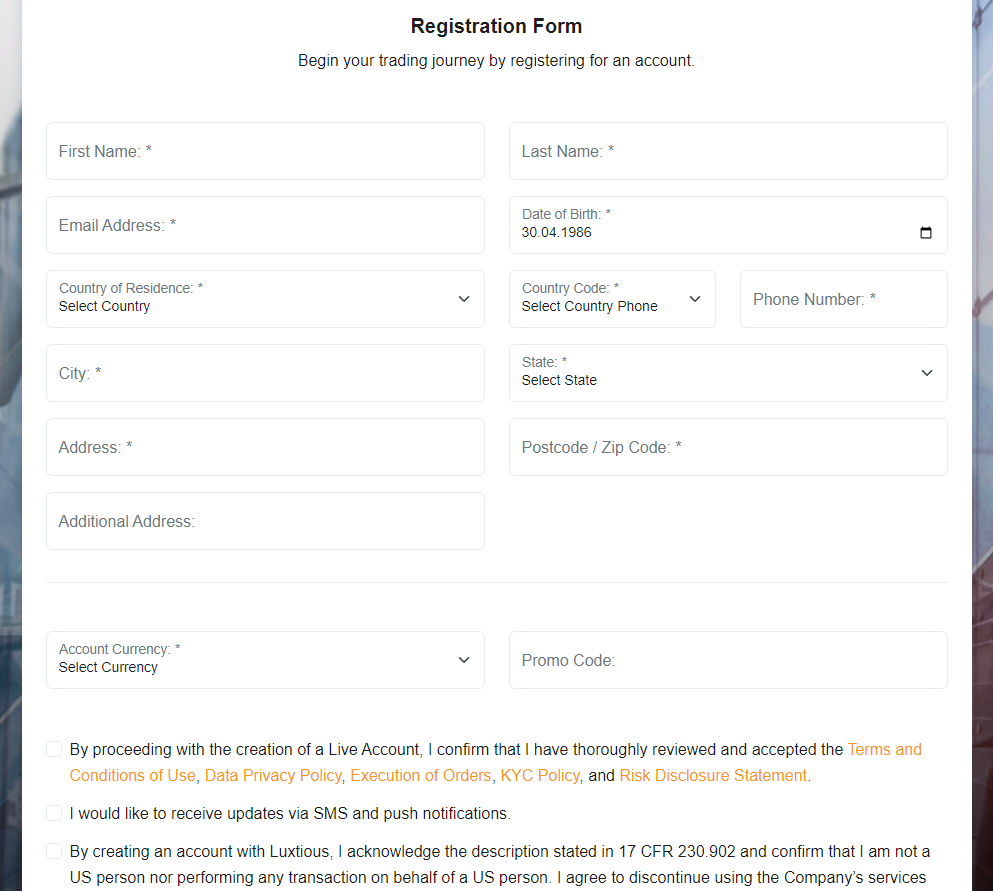
Task: Enable SMS and push notification updates
Action: click(53, 812)
